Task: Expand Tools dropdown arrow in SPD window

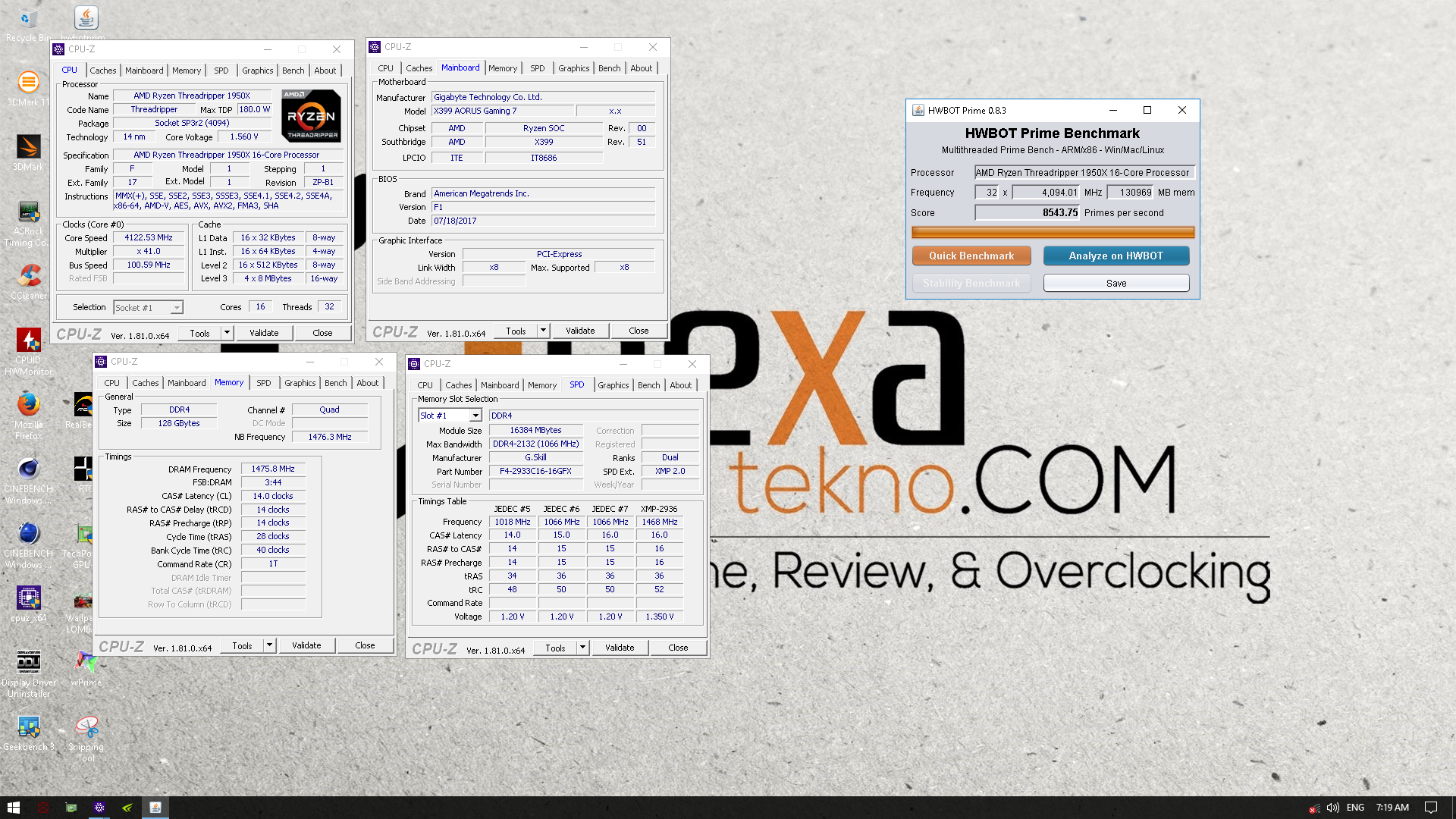Action: tap(582, 648)
